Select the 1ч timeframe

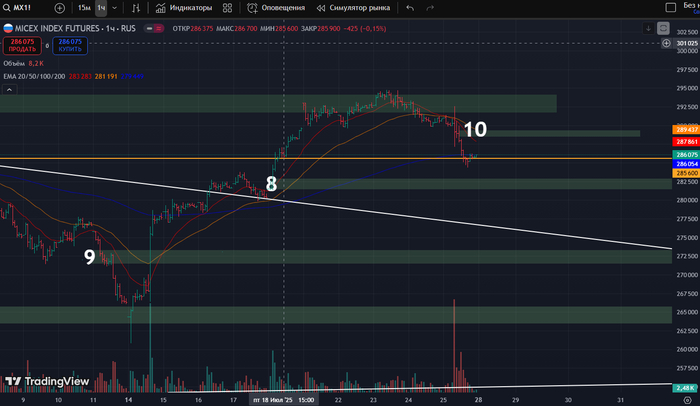[x=101, y=8]
